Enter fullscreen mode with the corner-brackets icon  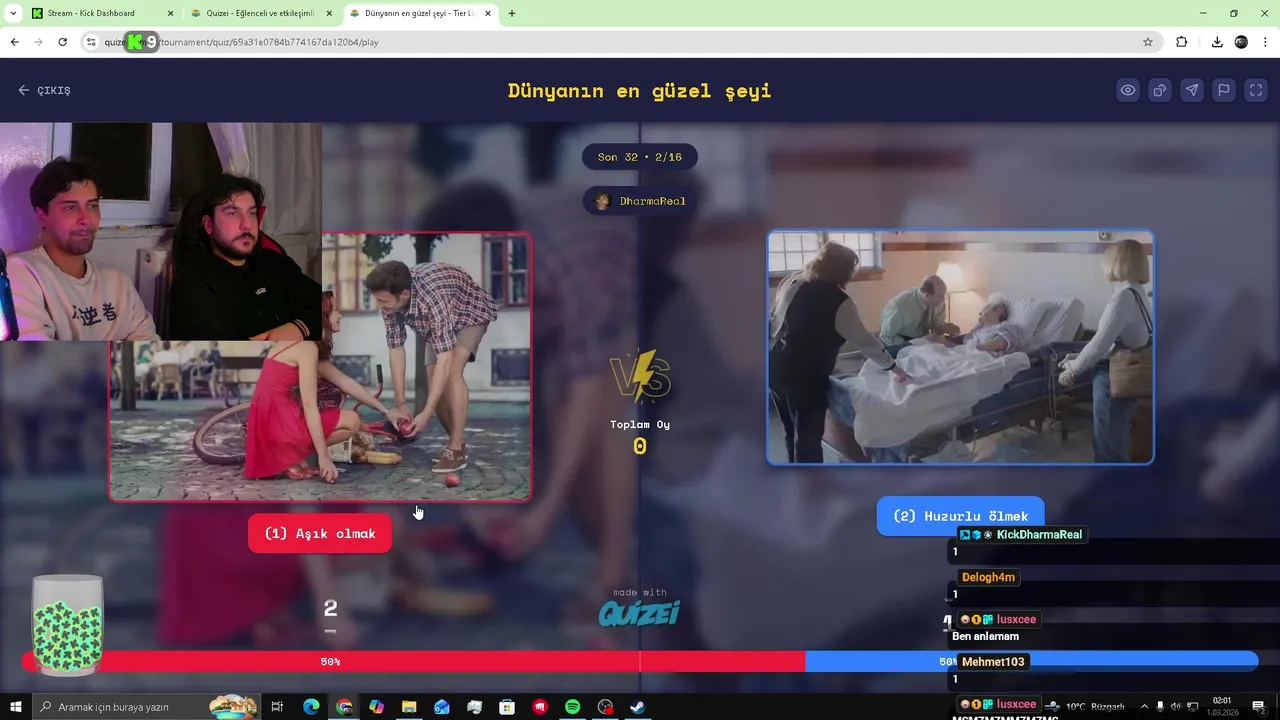pyautogui.click(x=1256, y=90)
